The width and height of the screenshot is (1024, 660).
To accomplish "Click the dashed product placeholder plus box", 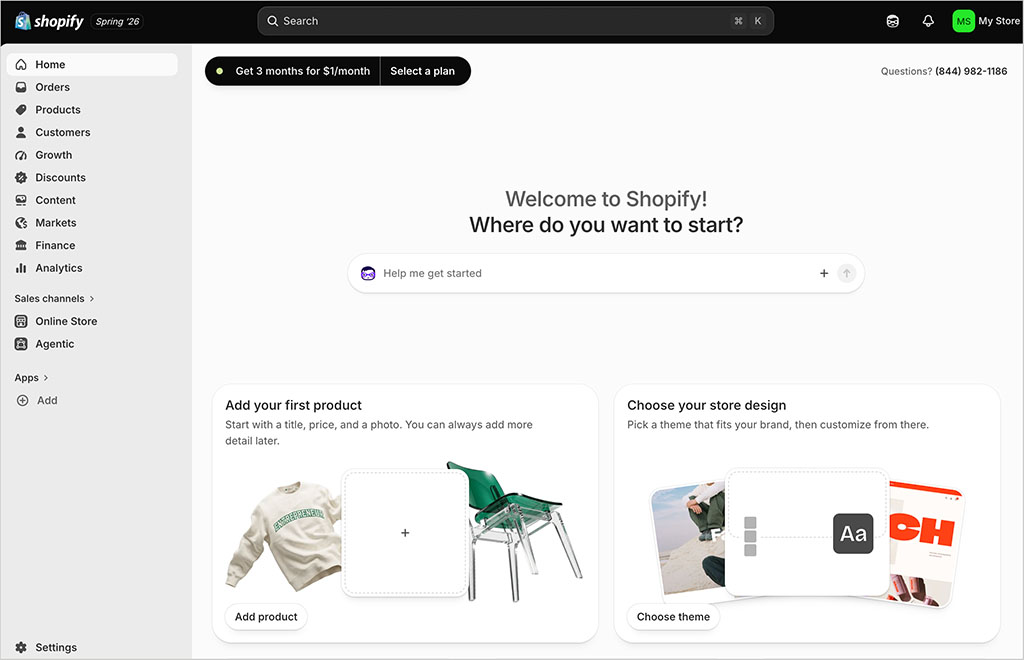I will click(x=405, y=533).
